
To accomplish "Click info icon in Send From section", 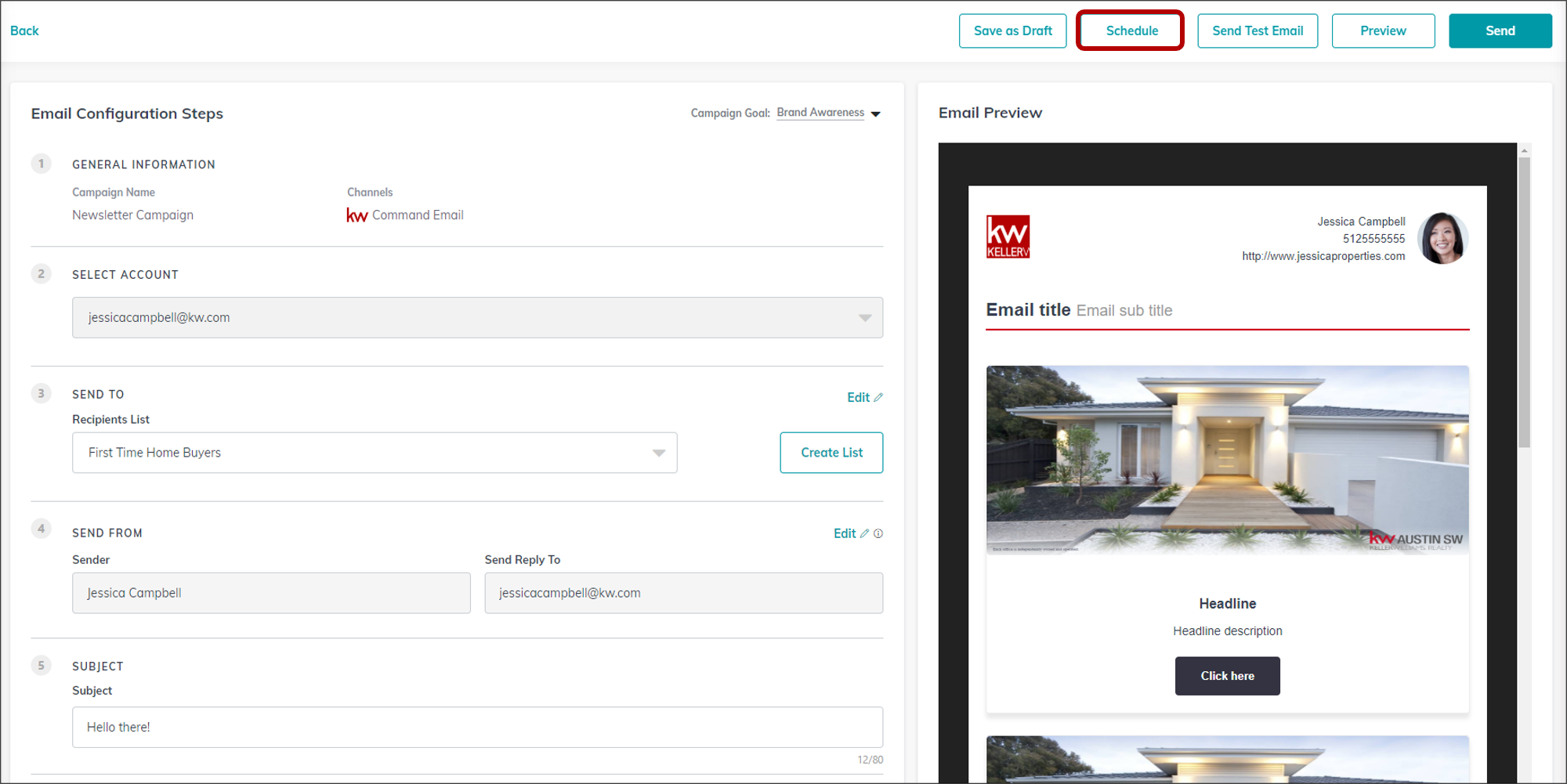I will click(x=878, y=533).
